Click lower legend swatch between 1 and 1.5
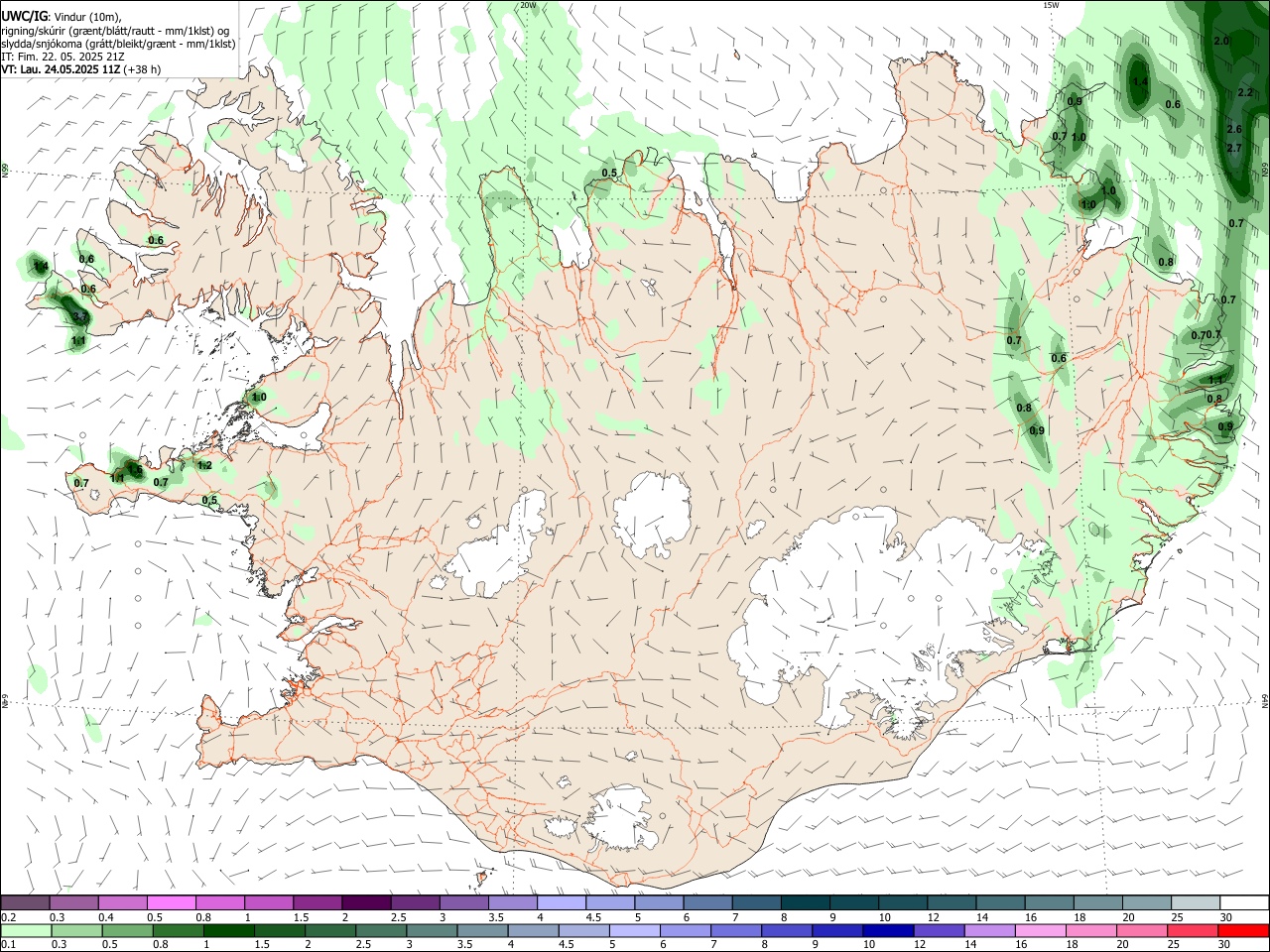The image size is (1270, 952). point(228,930)
